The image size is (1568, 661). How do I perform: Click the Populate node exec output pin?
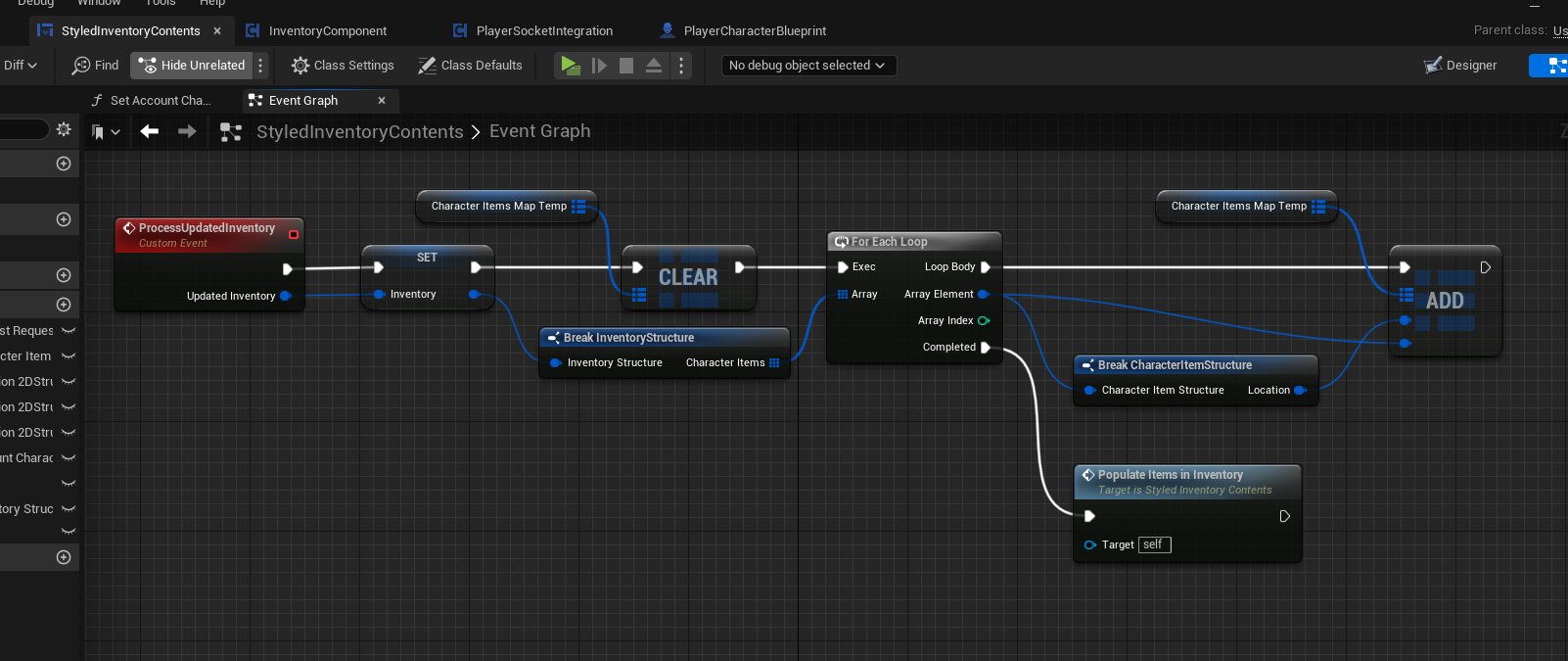click(1285, 516)
